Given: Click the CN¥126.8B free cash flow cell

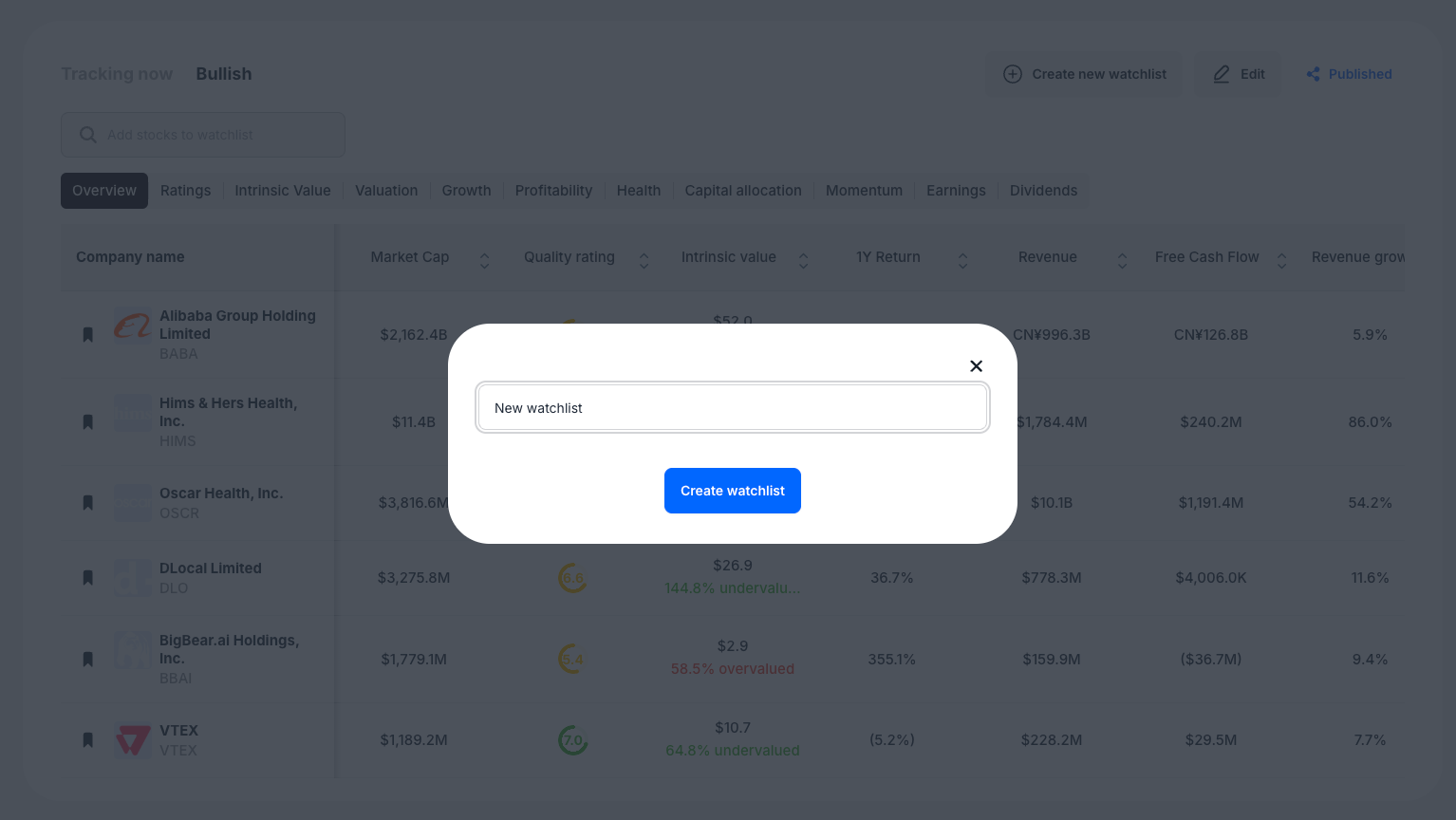Looking at the screenshot, I should pos(1211,335).
